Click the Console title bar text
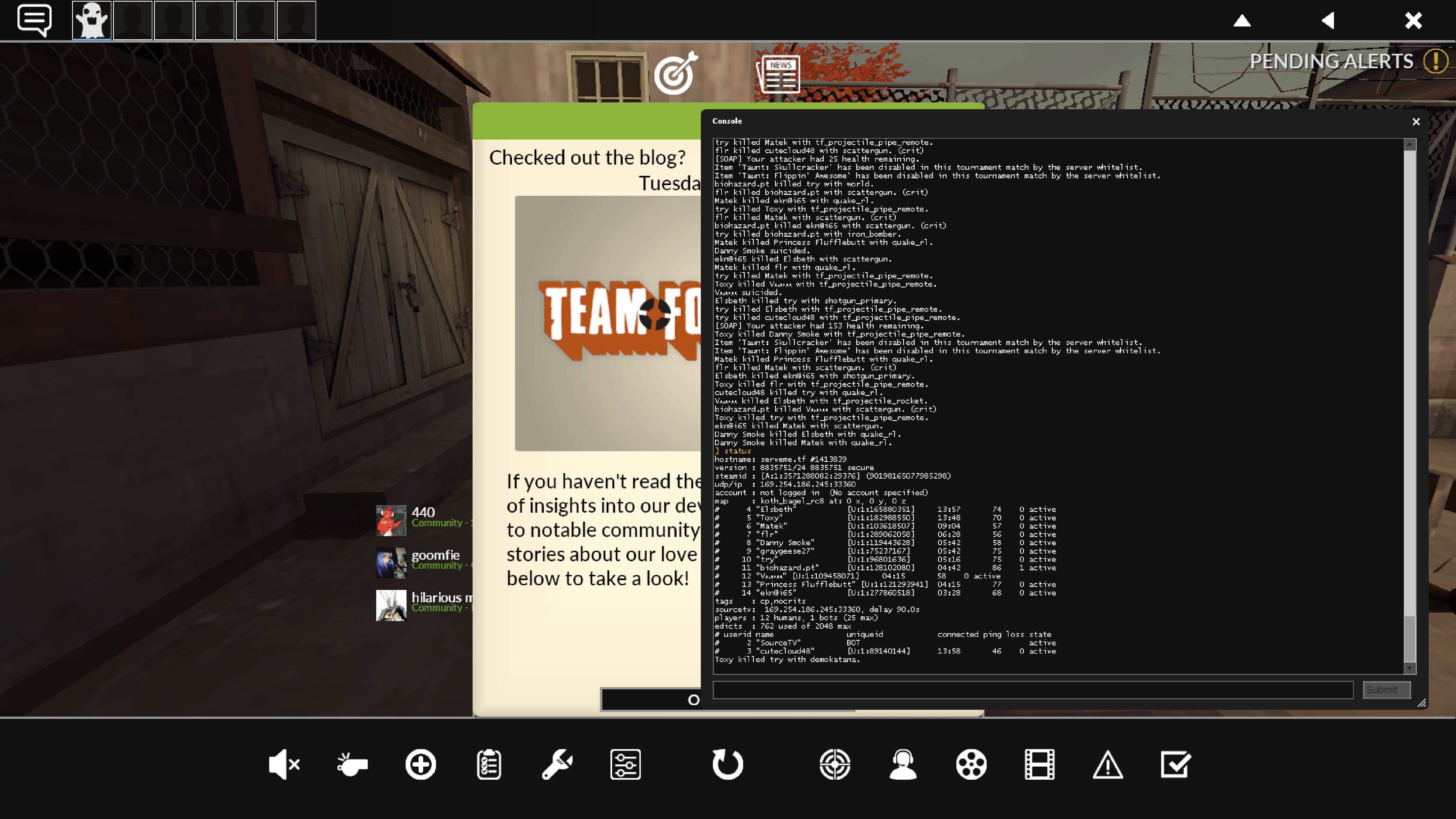 point(727,121)
